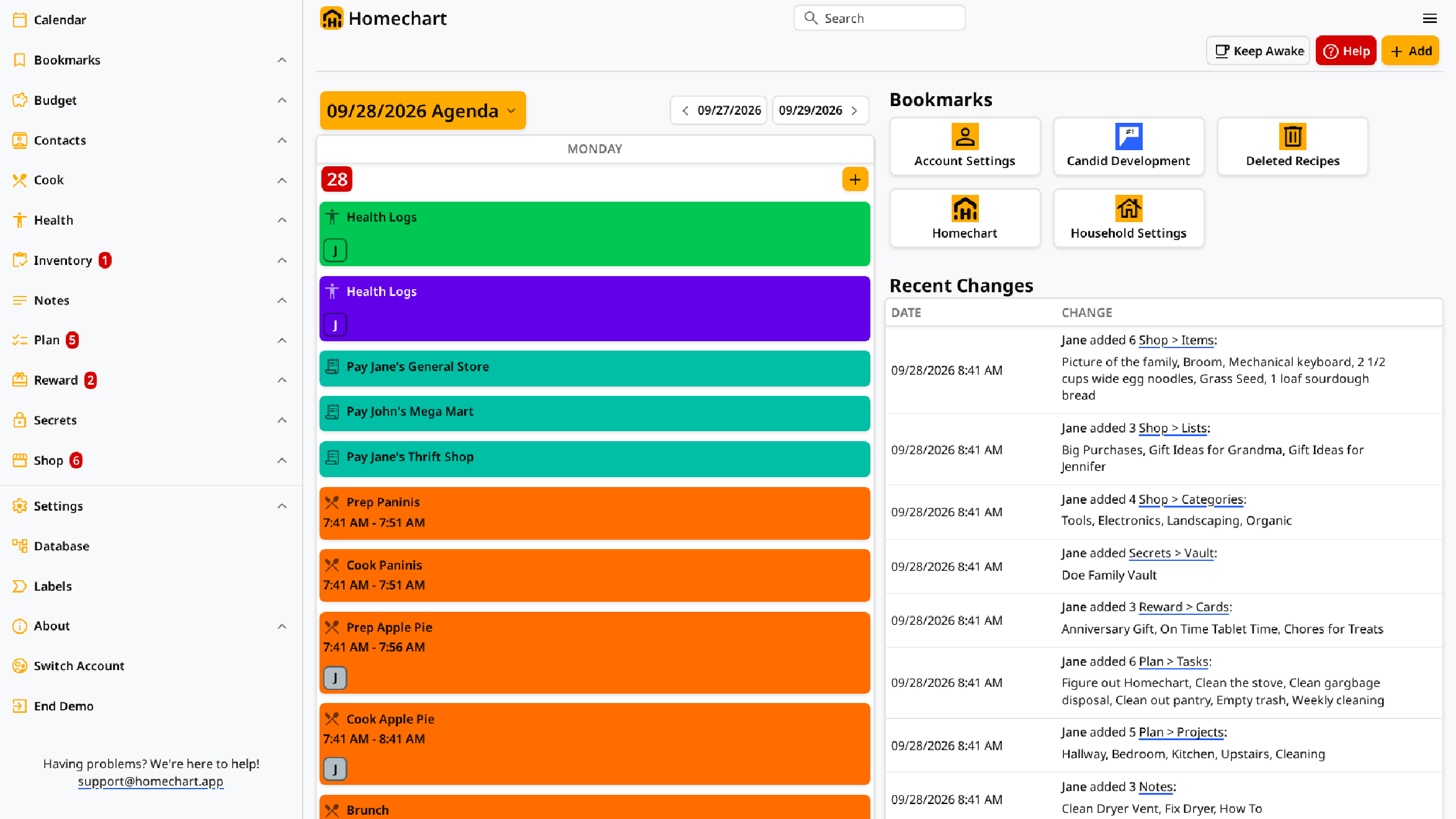Select Switch Account in sidebar
The height and width of the screenshot is (819, 1456).
(79, 666)
